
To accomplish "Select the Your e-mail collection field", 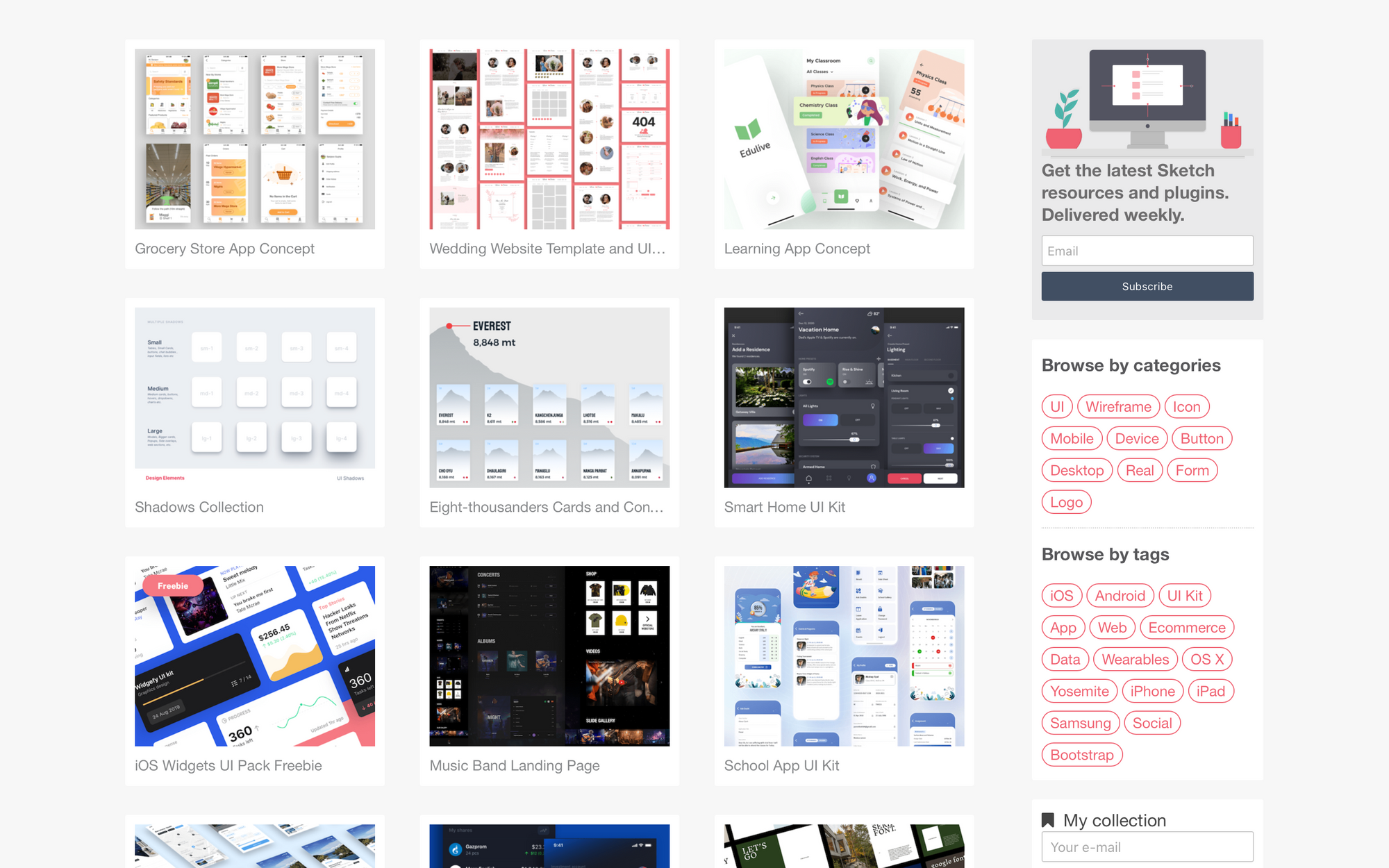I will point(1147,848).
